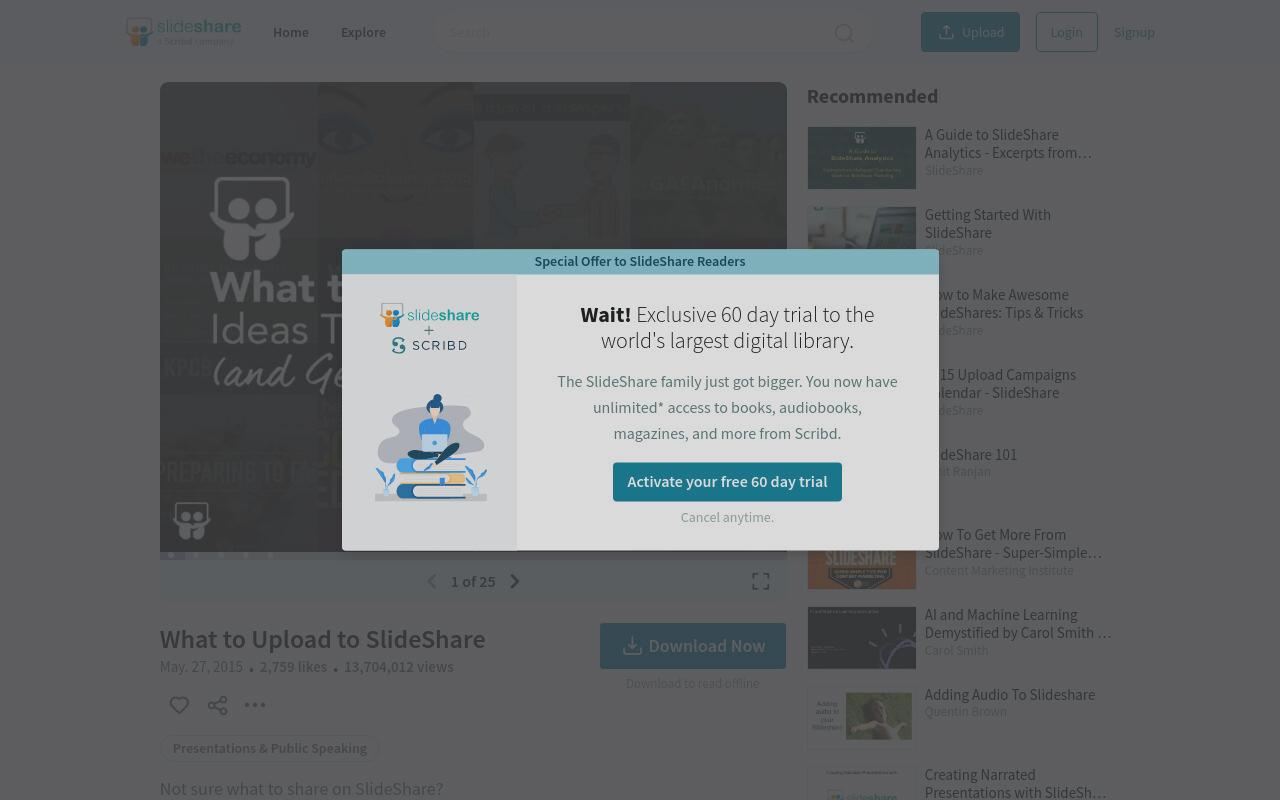The height and width of the screenshot is (800, 1280).
Task: Activate your free 60 day trial
Action: (727, 481)
